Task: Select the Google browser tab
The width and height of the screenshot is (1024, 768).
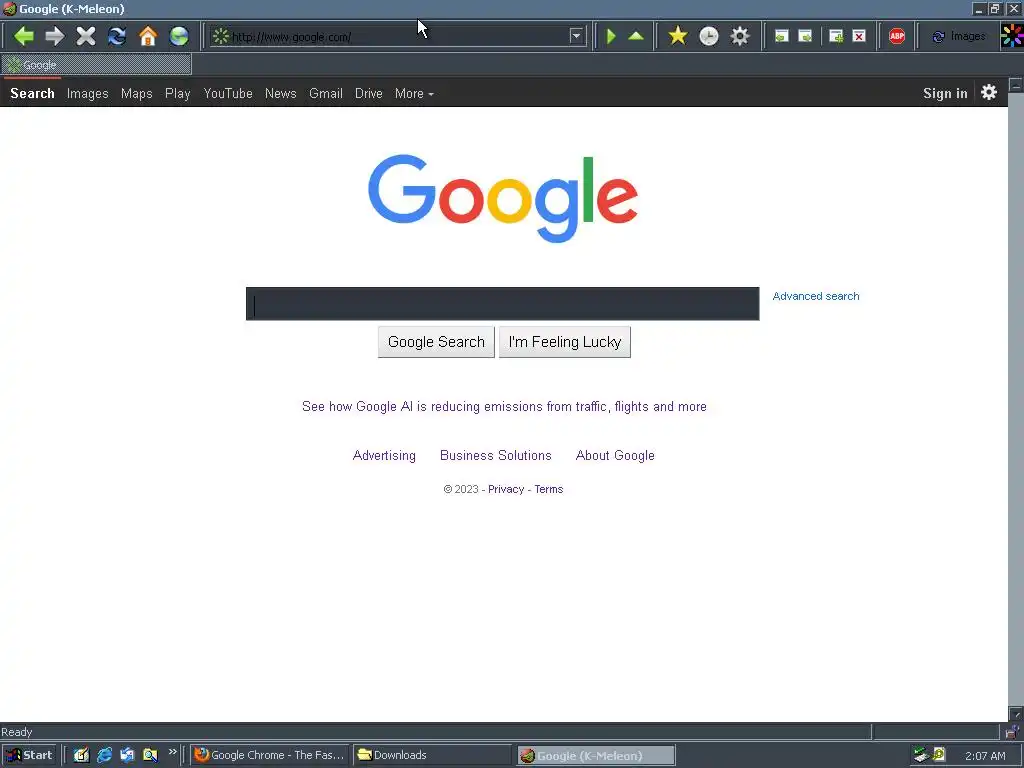Action: [97, 65]
